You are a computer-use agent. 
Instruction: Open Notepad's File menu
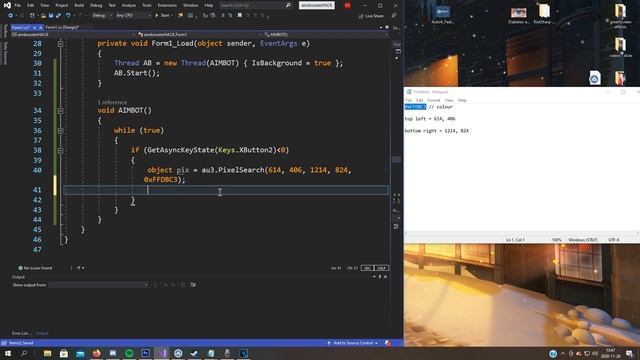click(409, 100)
